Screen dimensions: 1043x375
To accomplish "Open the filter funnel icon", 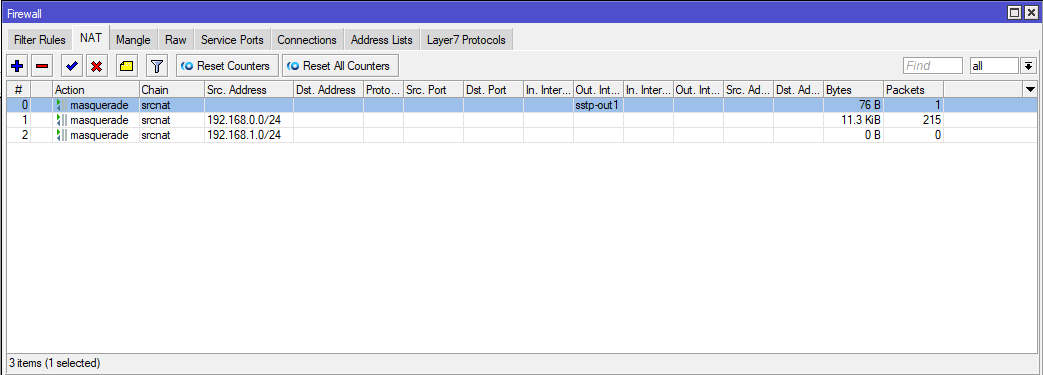I will click(x=156, y=66).
